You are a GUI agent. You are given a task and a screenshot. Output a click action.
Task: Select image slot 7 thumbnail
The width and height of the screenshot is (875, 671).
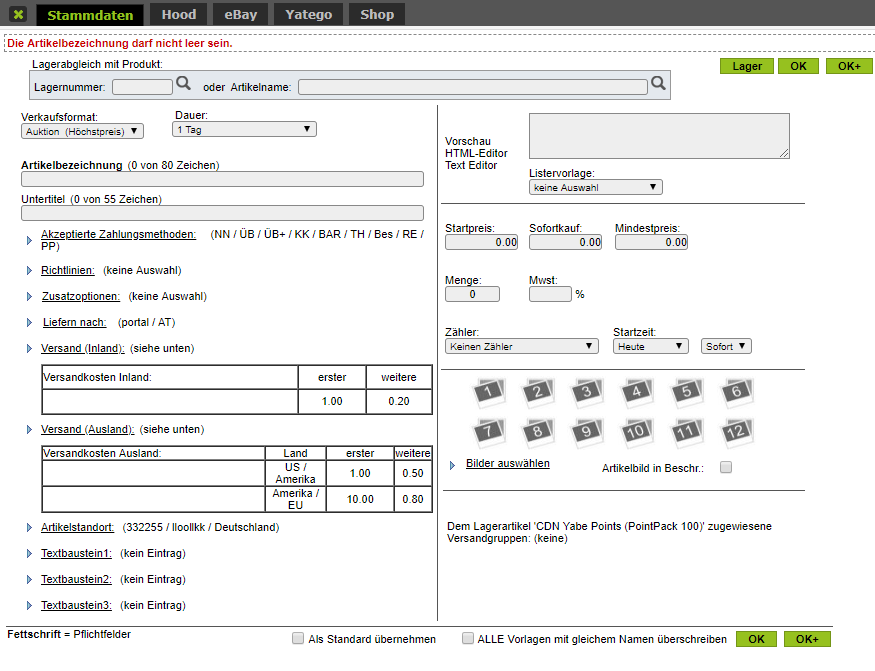[x=489, y=432]
